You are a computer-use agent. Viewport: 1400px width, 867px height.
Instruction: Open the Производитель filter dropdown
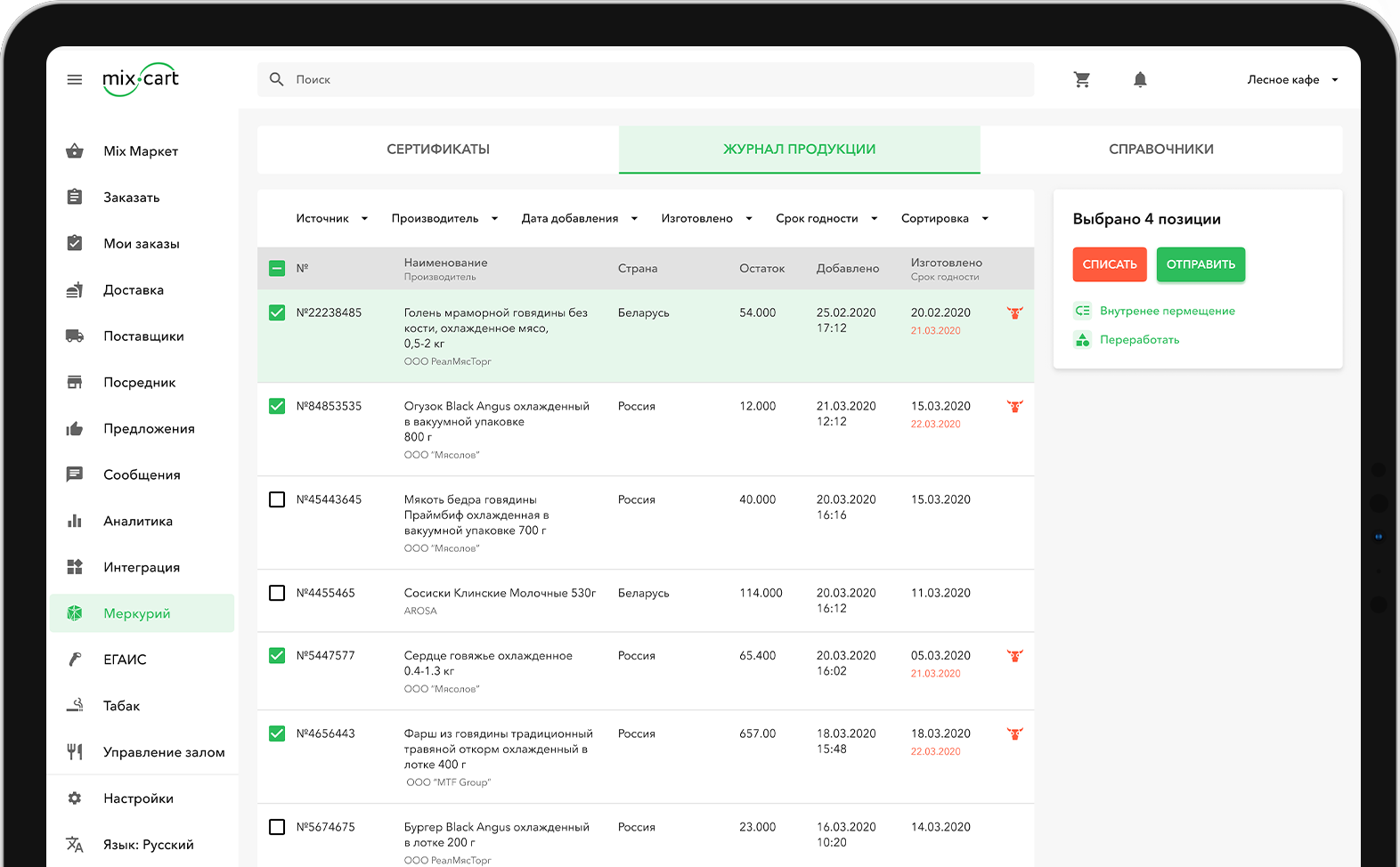click(x=445, y=218)
